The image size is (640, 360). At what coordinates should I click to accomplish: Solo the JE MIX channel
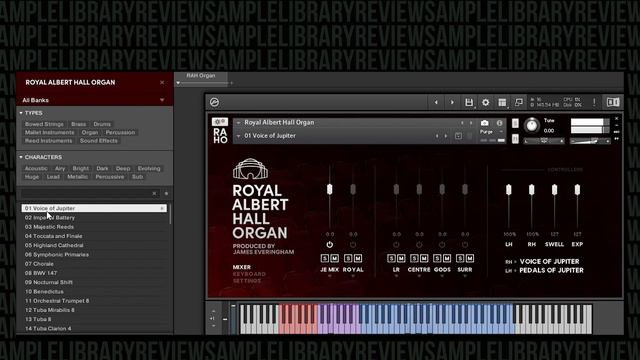point(324,258)
